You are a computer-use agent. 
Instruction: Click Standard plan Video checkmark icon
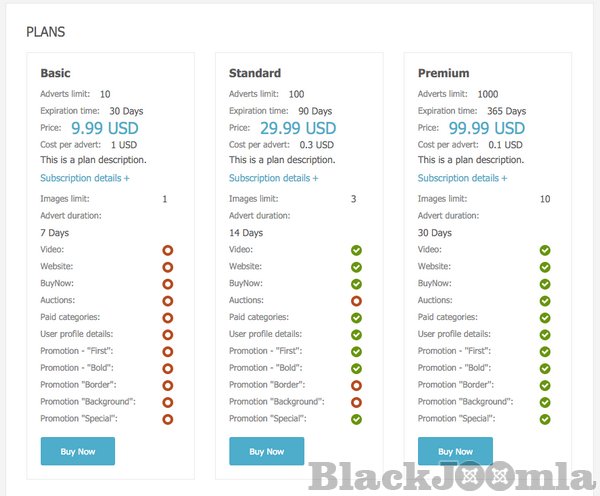pos(356,250)
